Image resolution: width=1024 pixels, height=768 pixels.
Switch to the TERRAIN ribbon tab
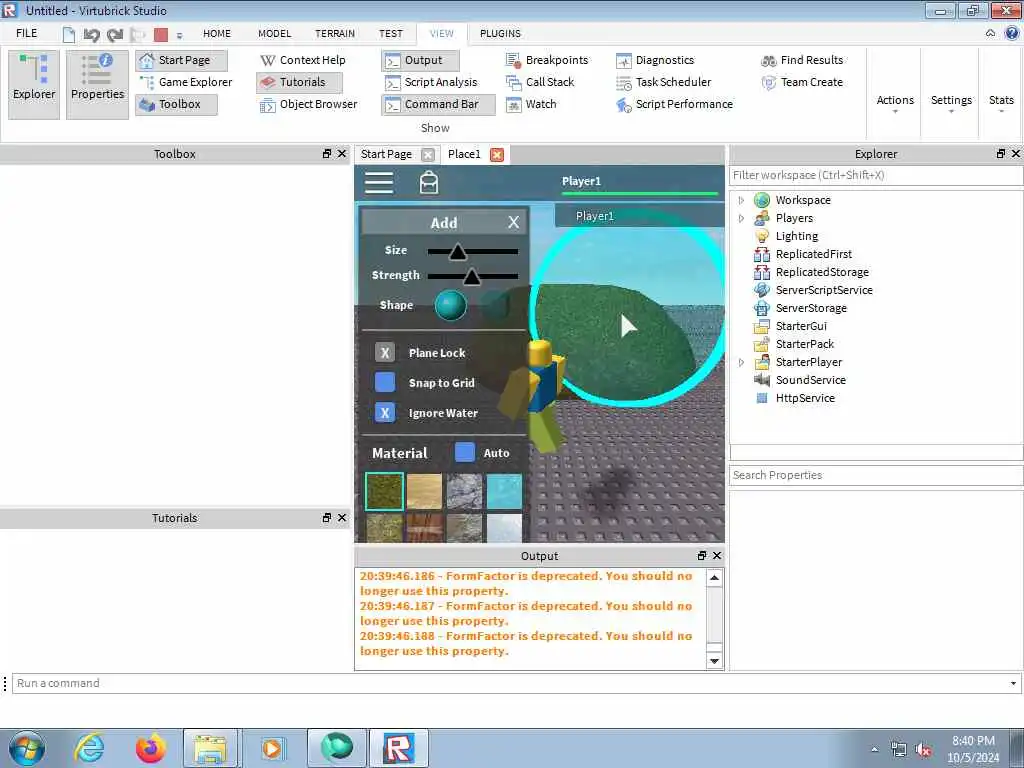[335, 33]
